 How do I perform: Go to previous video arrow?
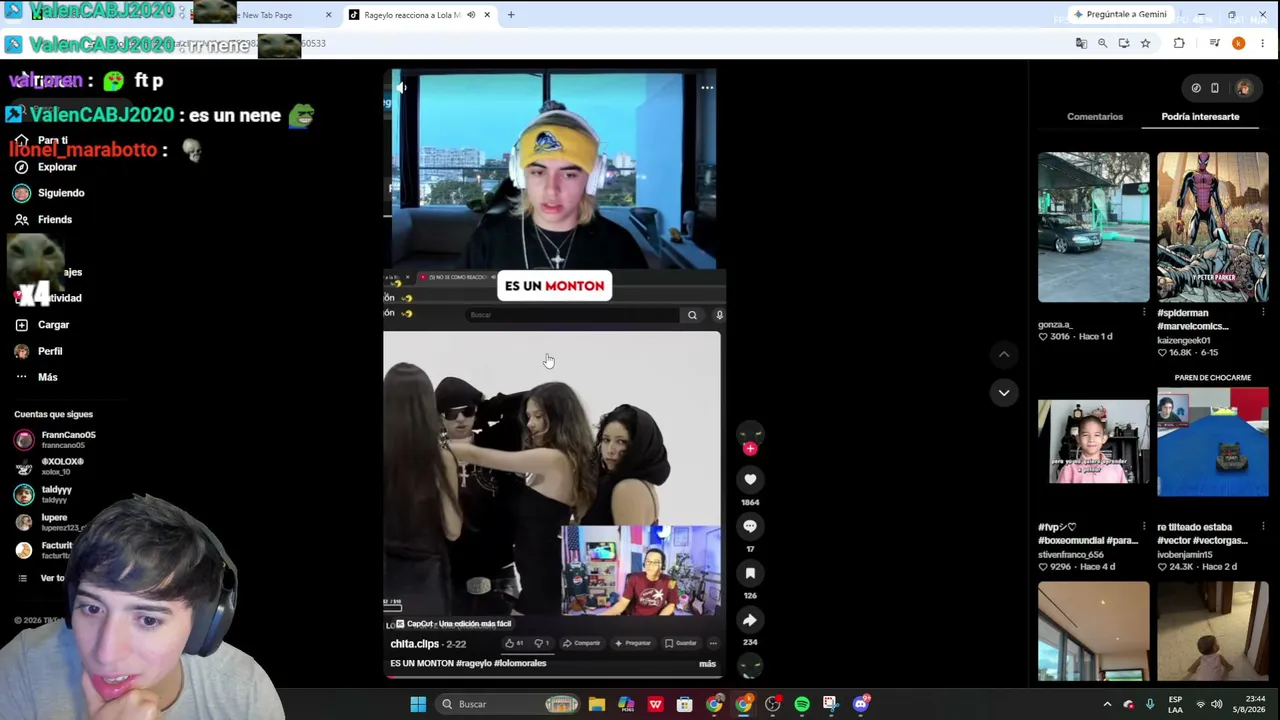click(1004, 355)
